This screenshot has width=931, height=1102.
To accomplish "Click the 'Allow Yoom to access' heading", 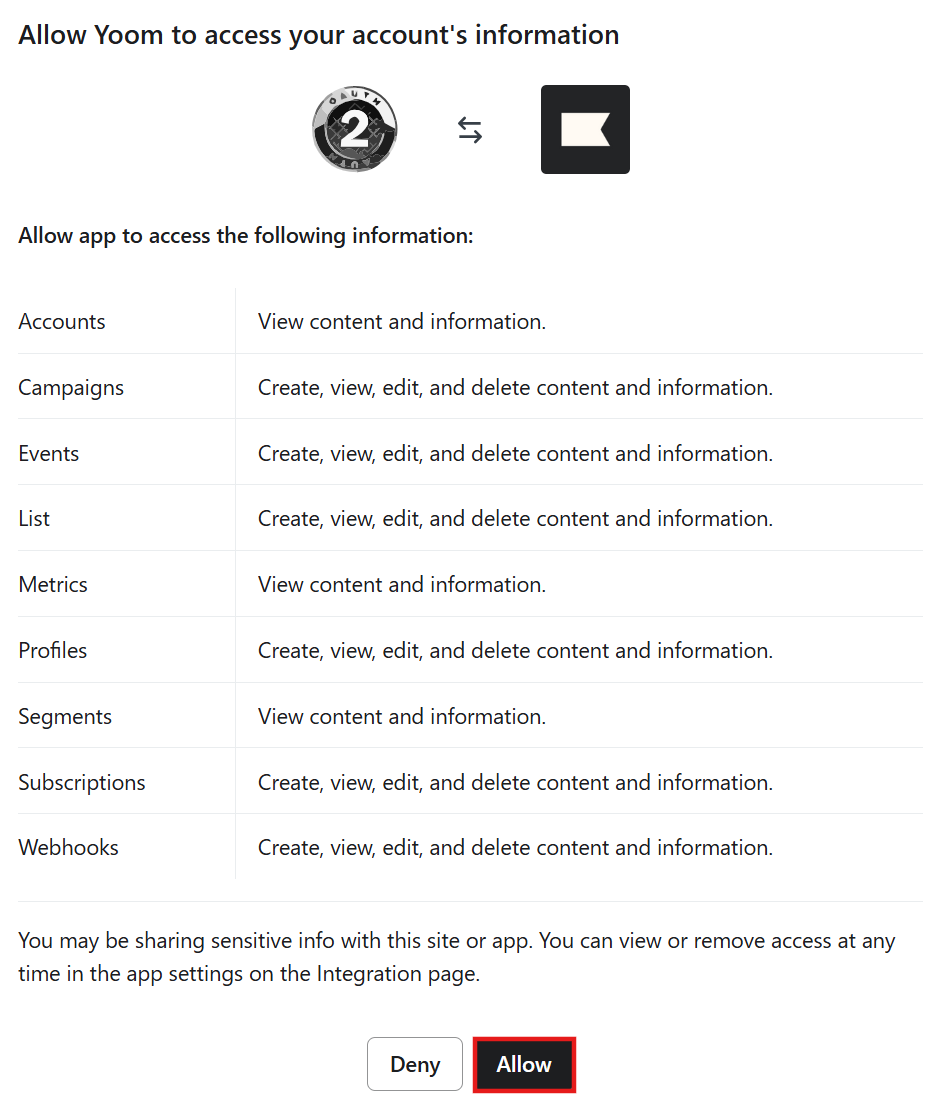I will coord(319,35).
